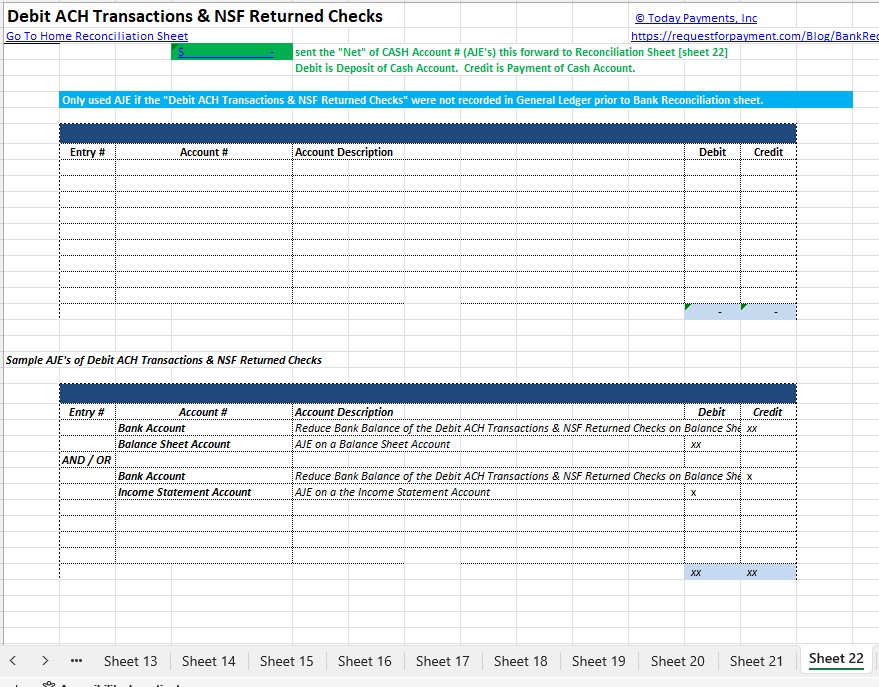Click italic 'Credit' header in the sample table
Viewport: 879px width, 687px height.
tap(767, 412)
